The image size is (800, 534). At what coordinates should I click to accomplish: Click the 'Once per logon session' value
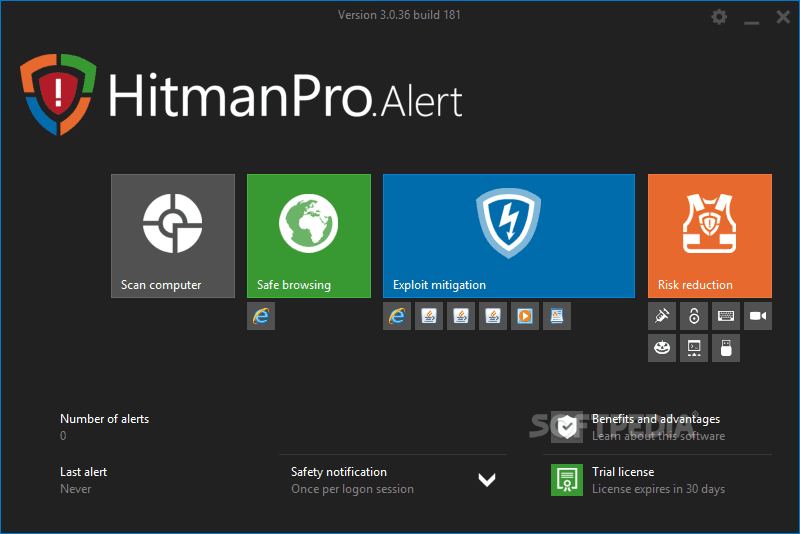353,489
